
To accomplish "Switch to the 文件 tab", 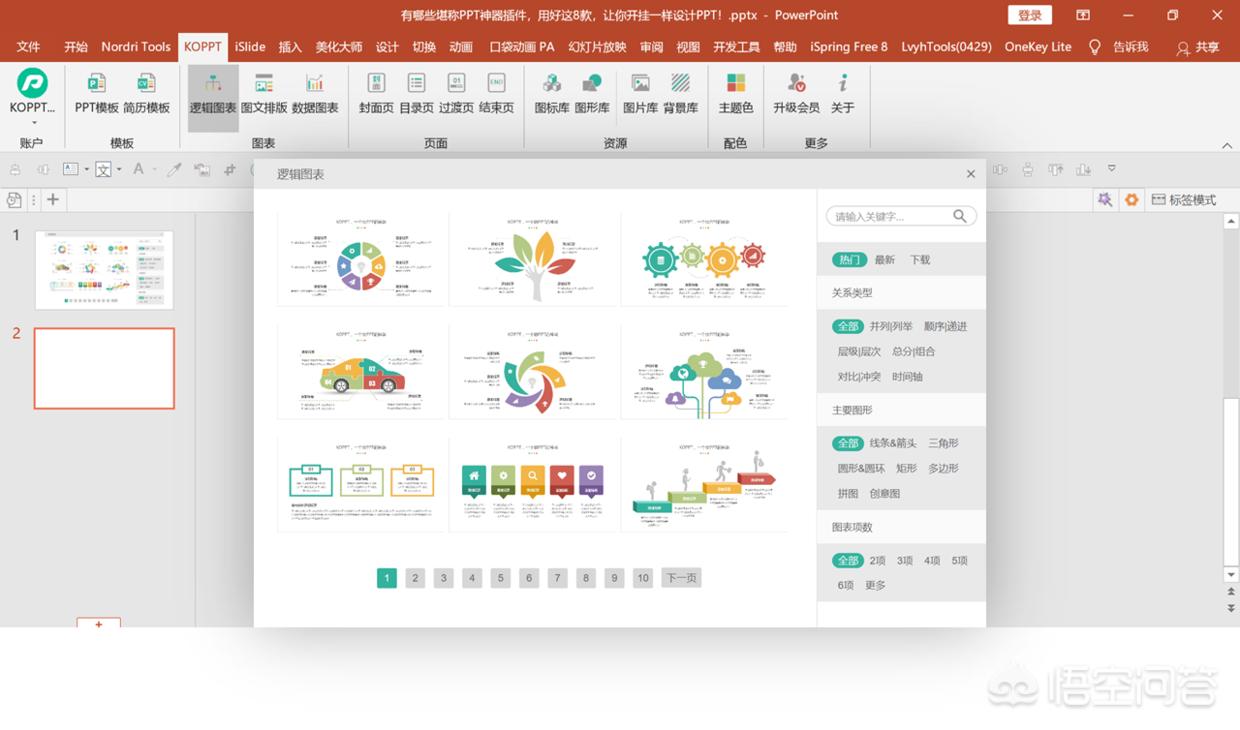I will (x=28, y=47).
